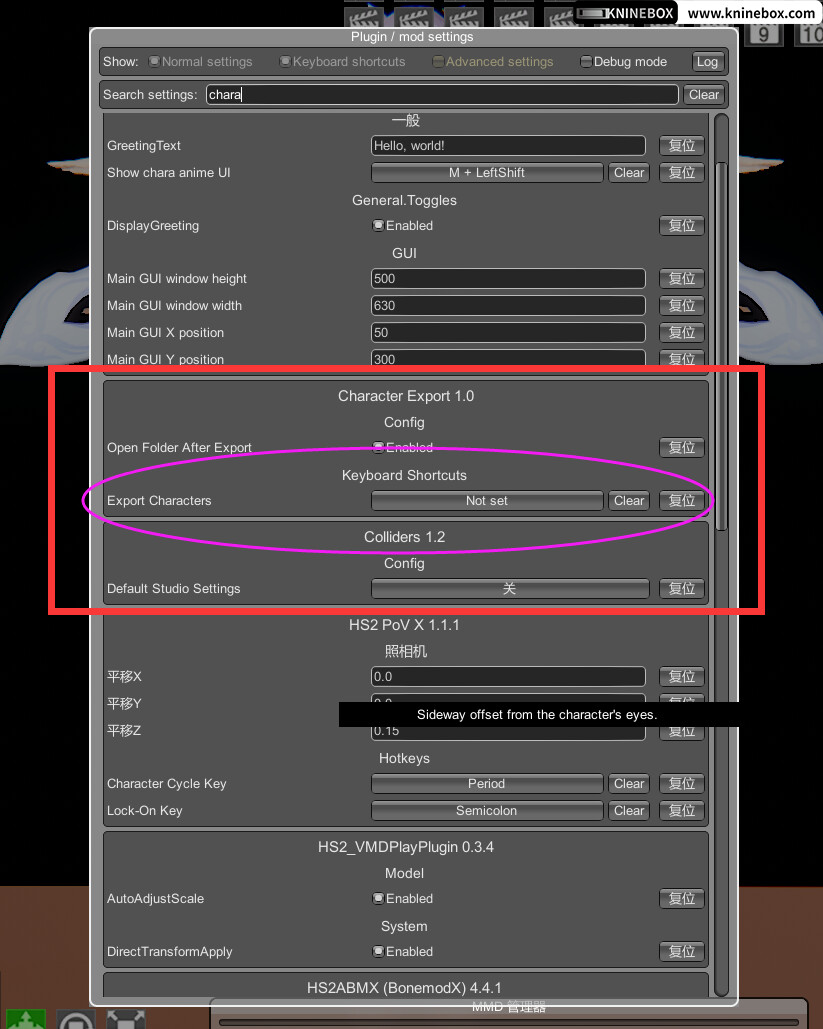Clear the Export Characters shortcut
Image resolution: width=823 pixels, height=1029 pixels.
629,501
